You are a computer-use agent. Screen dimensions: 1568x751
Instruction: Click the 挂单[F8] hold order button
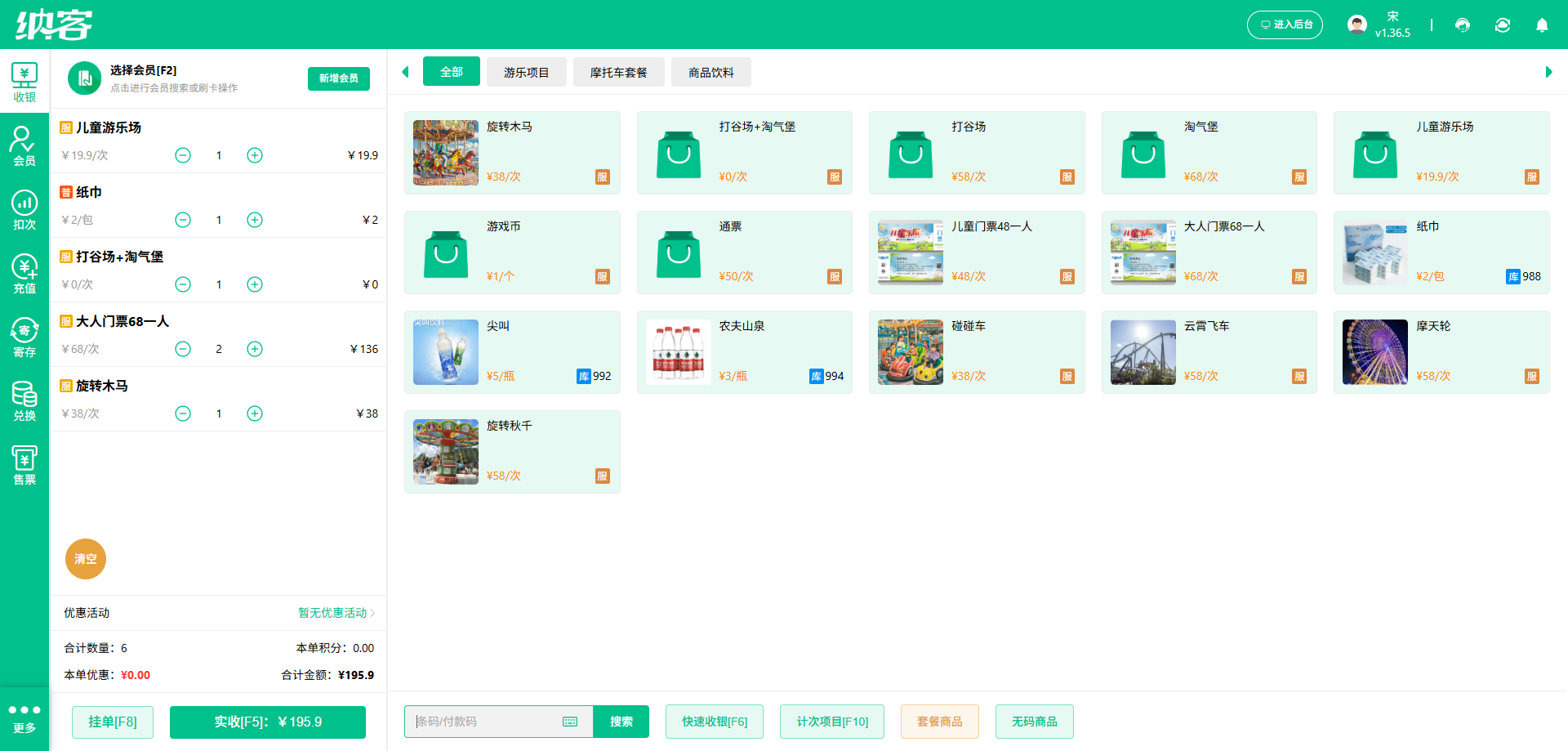tap(113, 722)
